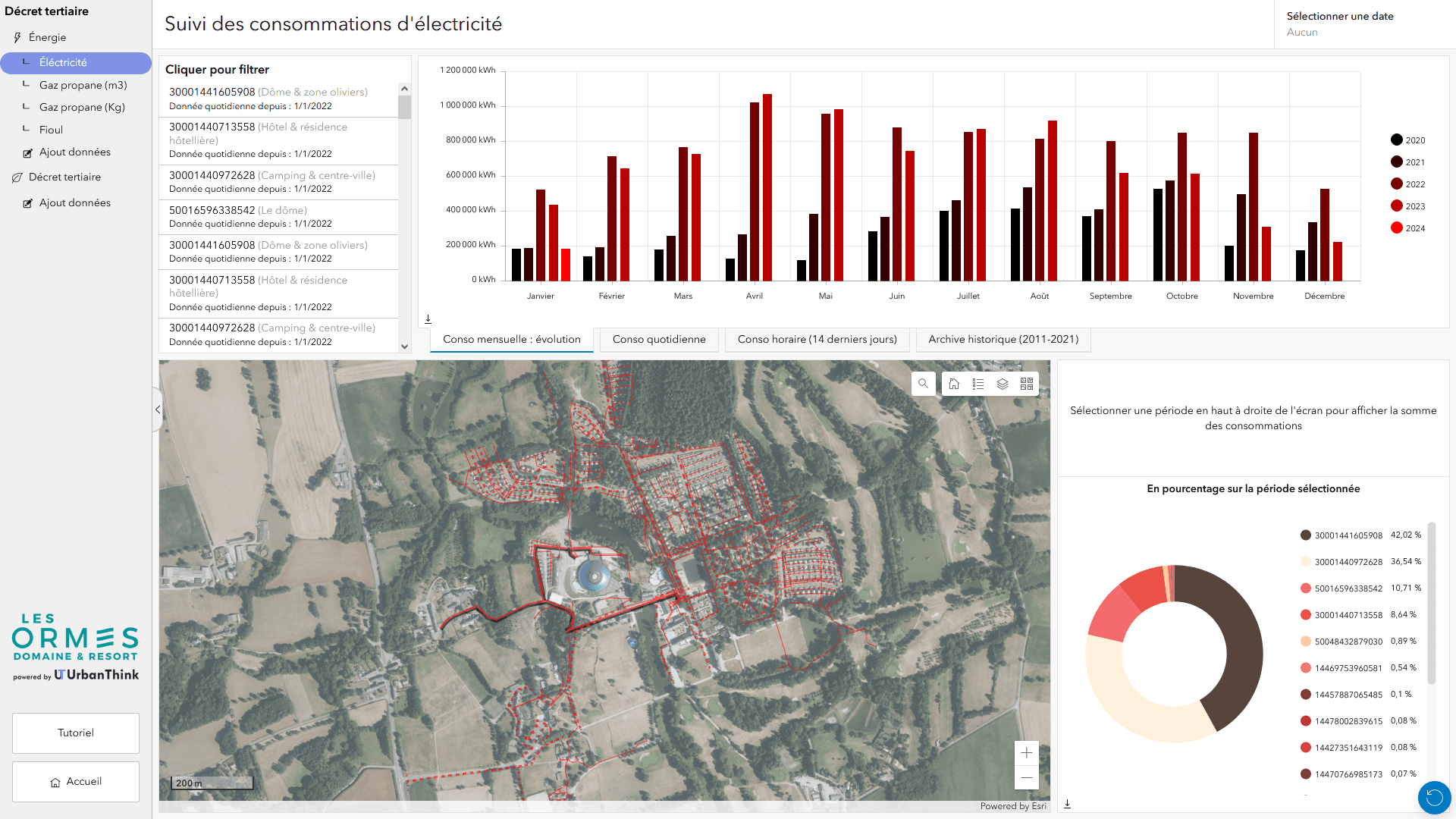Download the bar chart data
The width and height of the screenshot is (1456, 819).
tap(428, 319)
